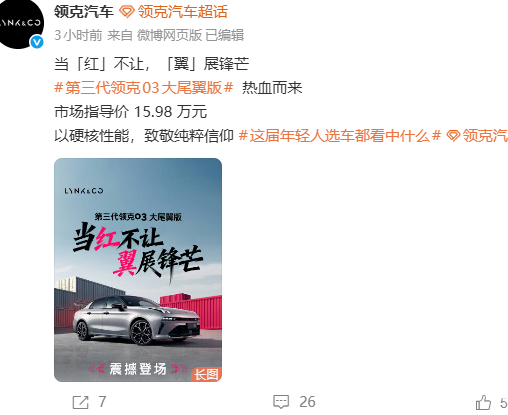Click the 长图 long-image badge
Image resolution: width=508 pixels, height=415 pixels.
click(x=206, y=375)
